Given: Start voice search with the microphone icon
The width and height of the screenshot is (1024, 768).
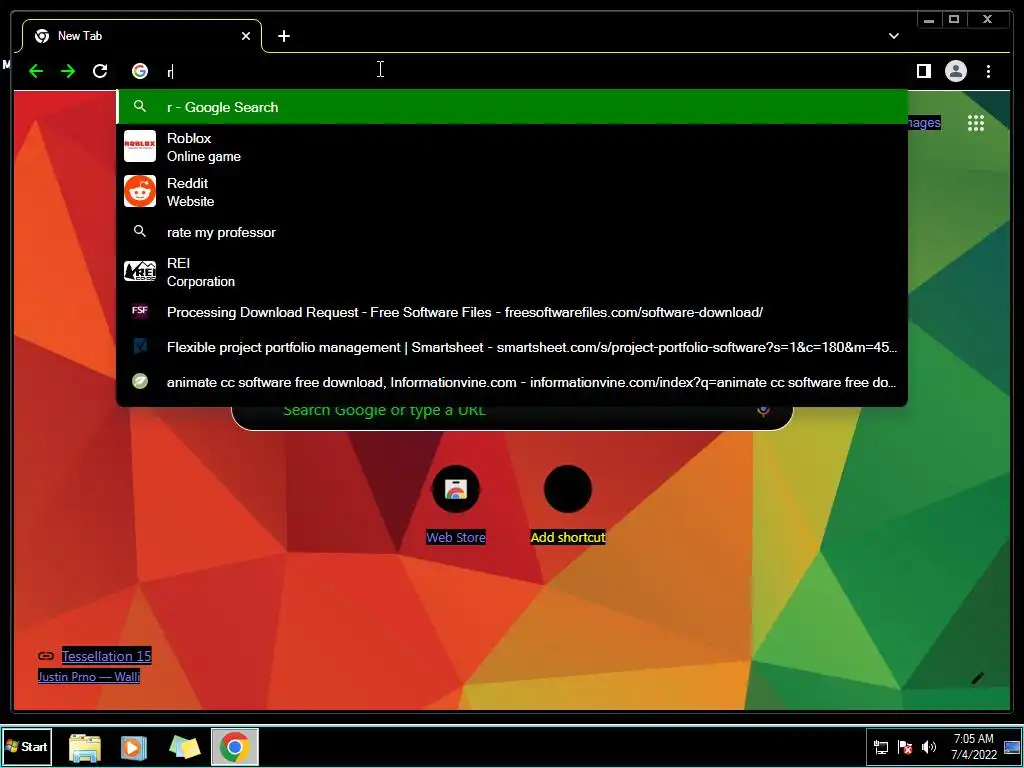Looking at the screenshot, I should [763, 411].
